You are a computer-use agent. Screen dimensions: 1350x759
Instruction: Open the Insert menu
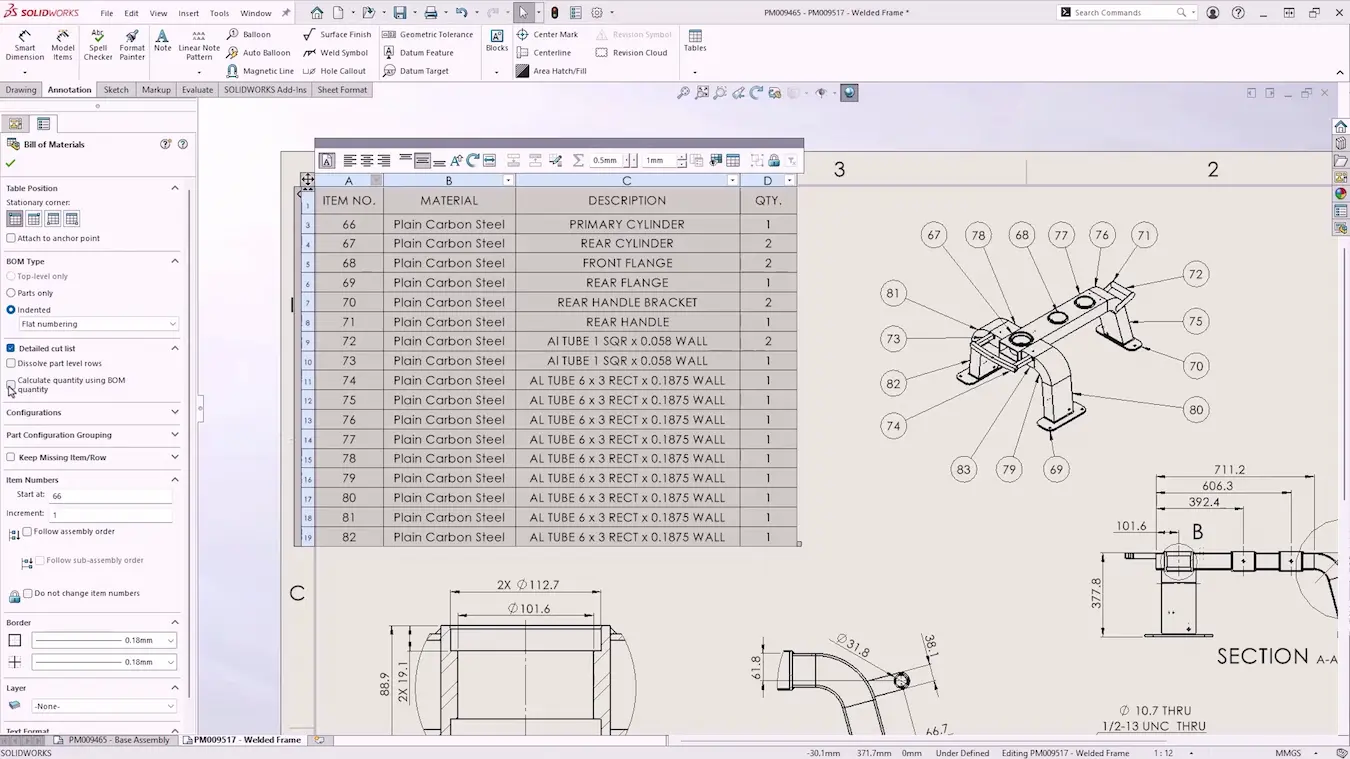[x=188, y=13]
